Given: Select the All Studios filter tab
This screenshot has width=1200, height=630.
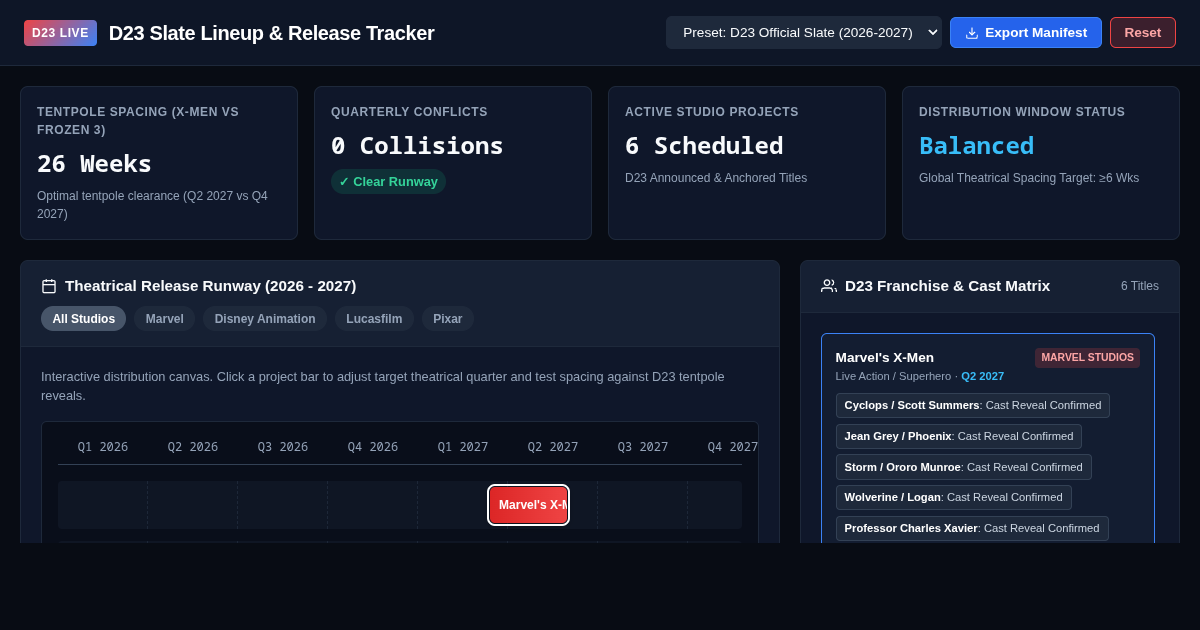Looking at the screenshot, I should pos(84,319).
